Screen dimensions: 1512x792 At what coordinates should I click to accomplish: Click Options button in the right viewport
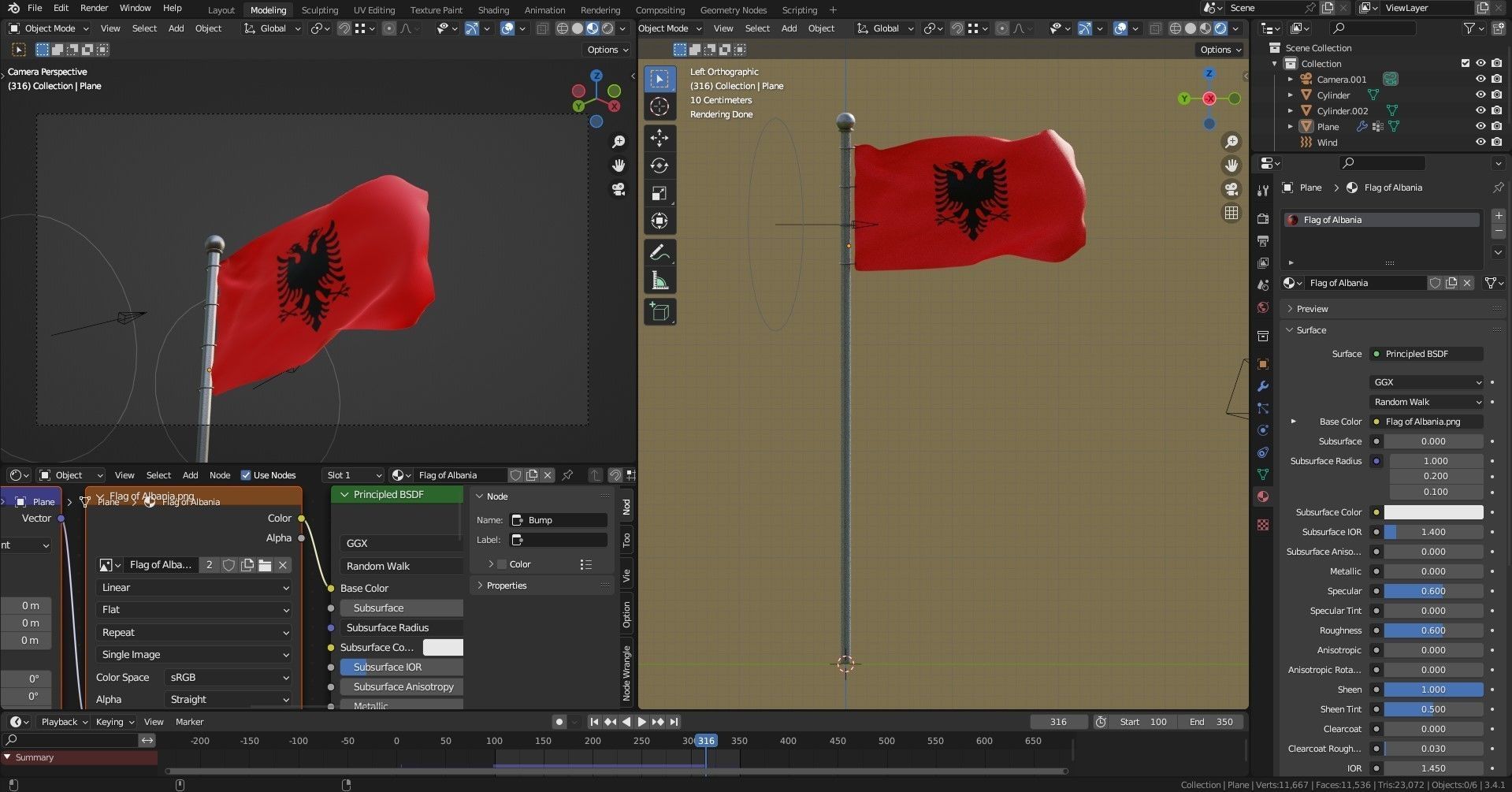coord(1220,50)
